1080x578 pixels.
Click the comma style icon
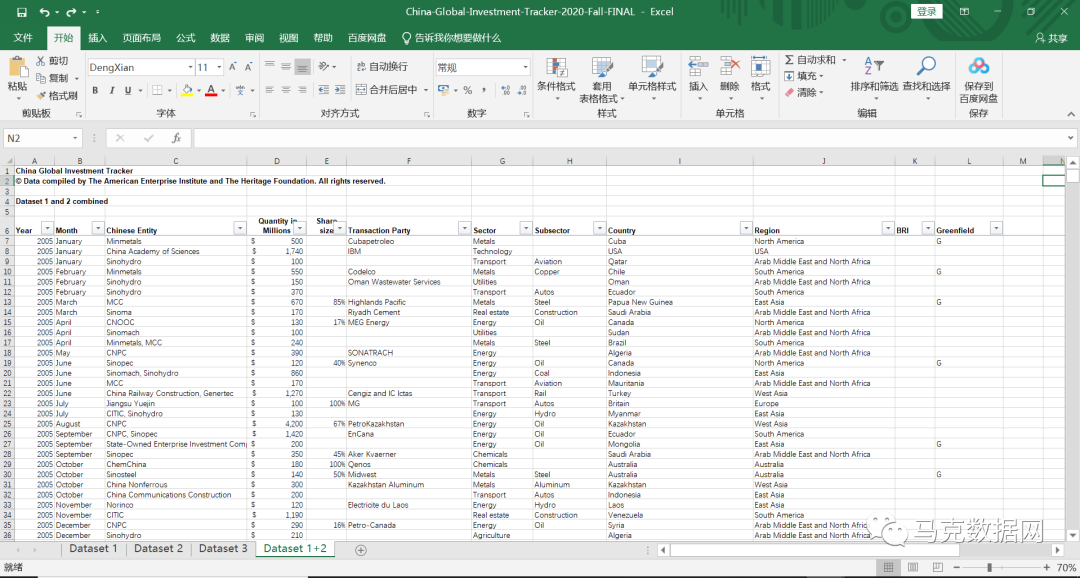[484, 90]
